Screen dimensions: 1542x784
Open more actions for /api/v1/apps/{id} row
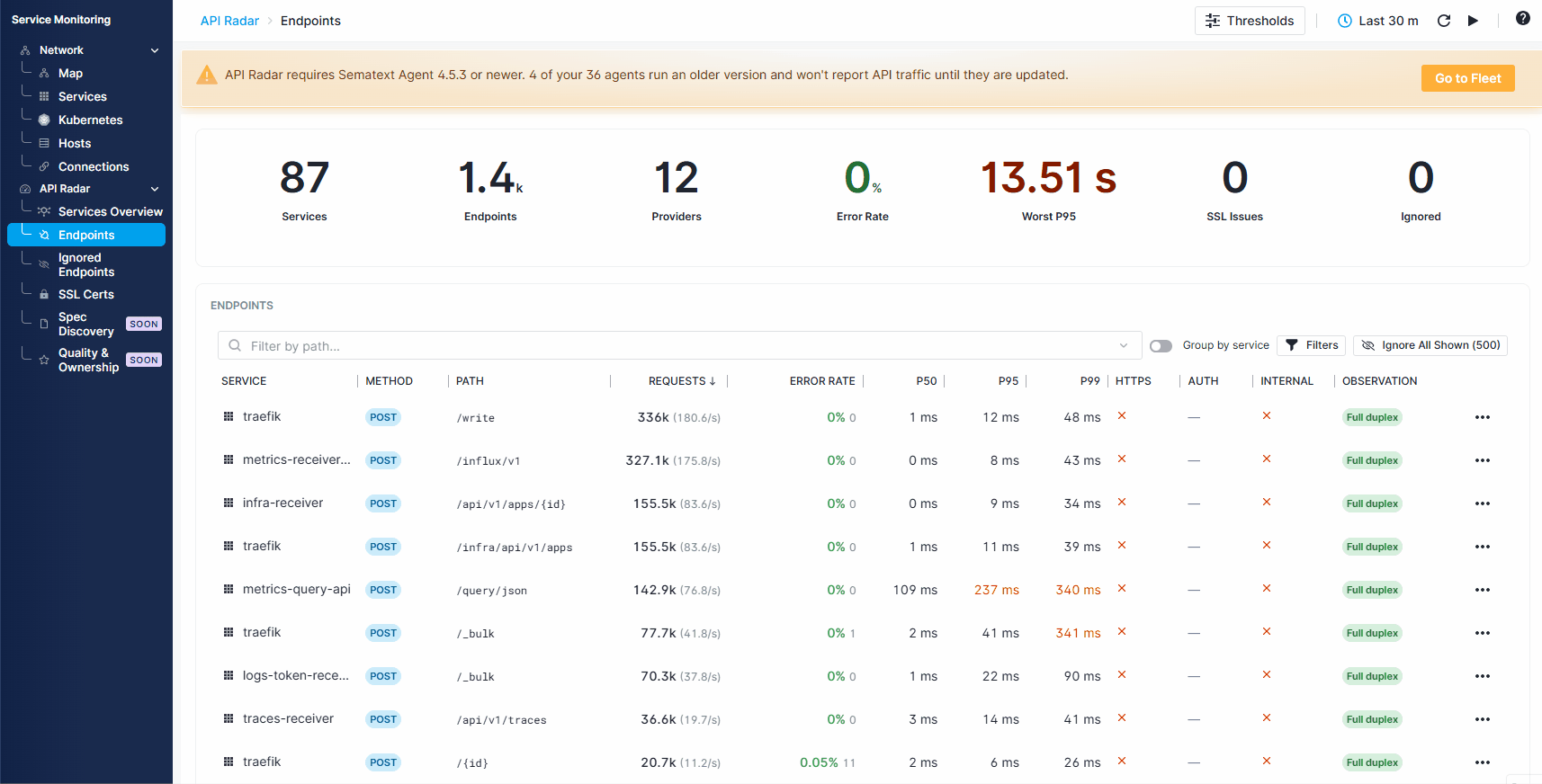pos(1483,503)
